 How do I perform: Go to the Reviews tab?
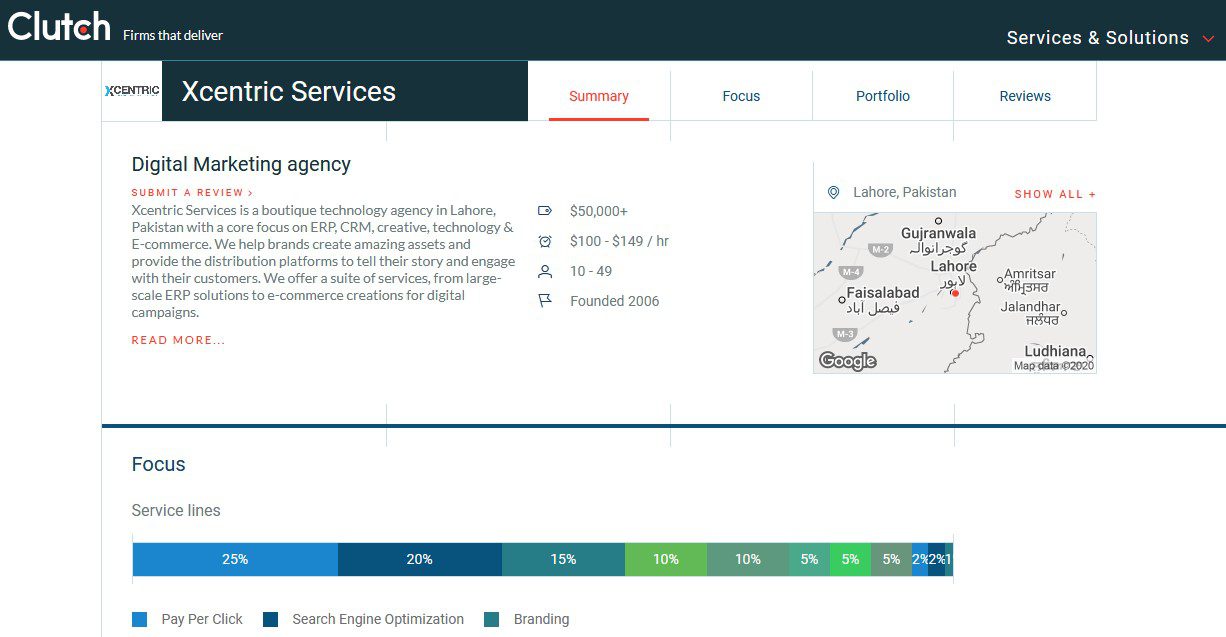click(x=1025, y=96)
